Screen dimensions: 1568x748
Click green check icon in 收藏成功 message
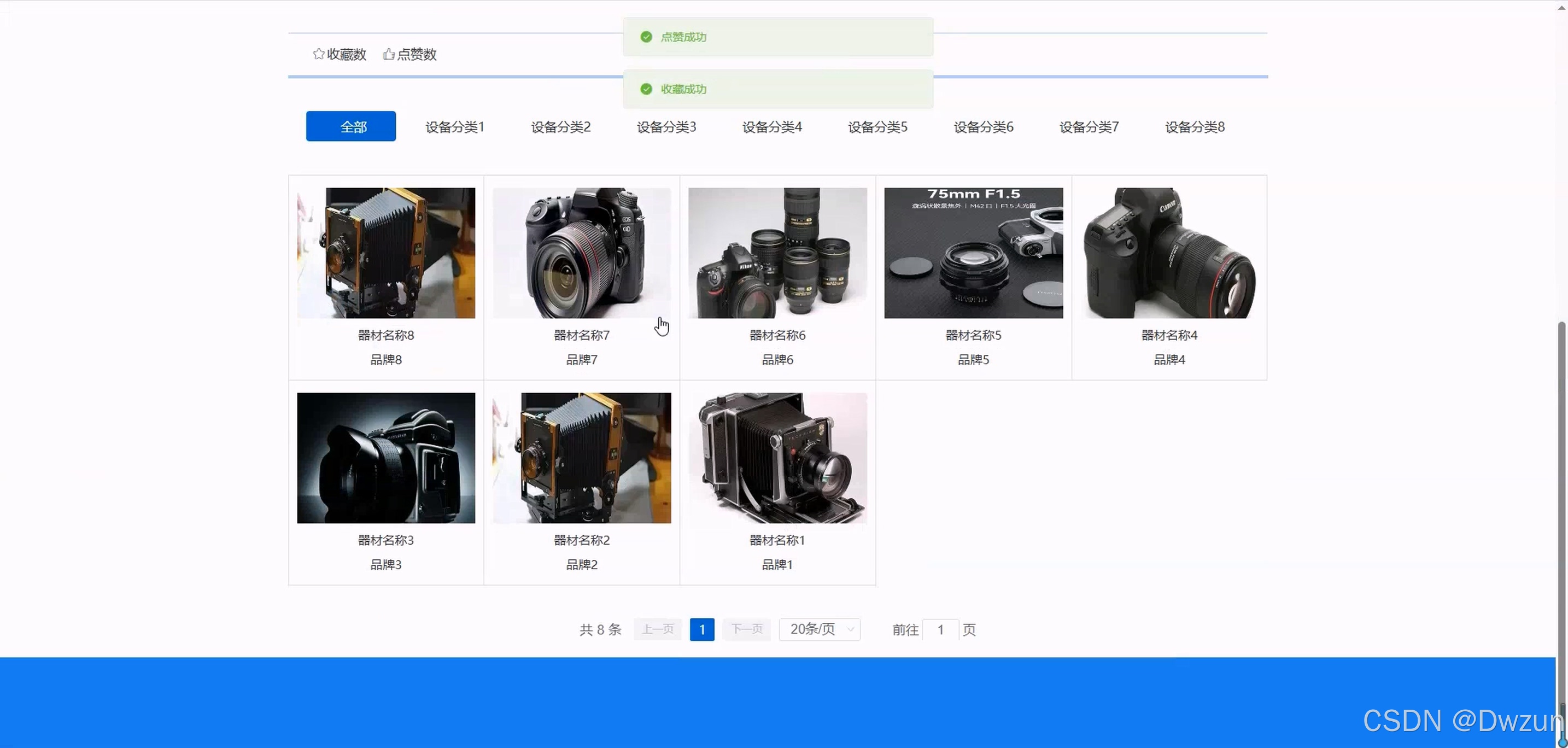(x=646, y=90)
